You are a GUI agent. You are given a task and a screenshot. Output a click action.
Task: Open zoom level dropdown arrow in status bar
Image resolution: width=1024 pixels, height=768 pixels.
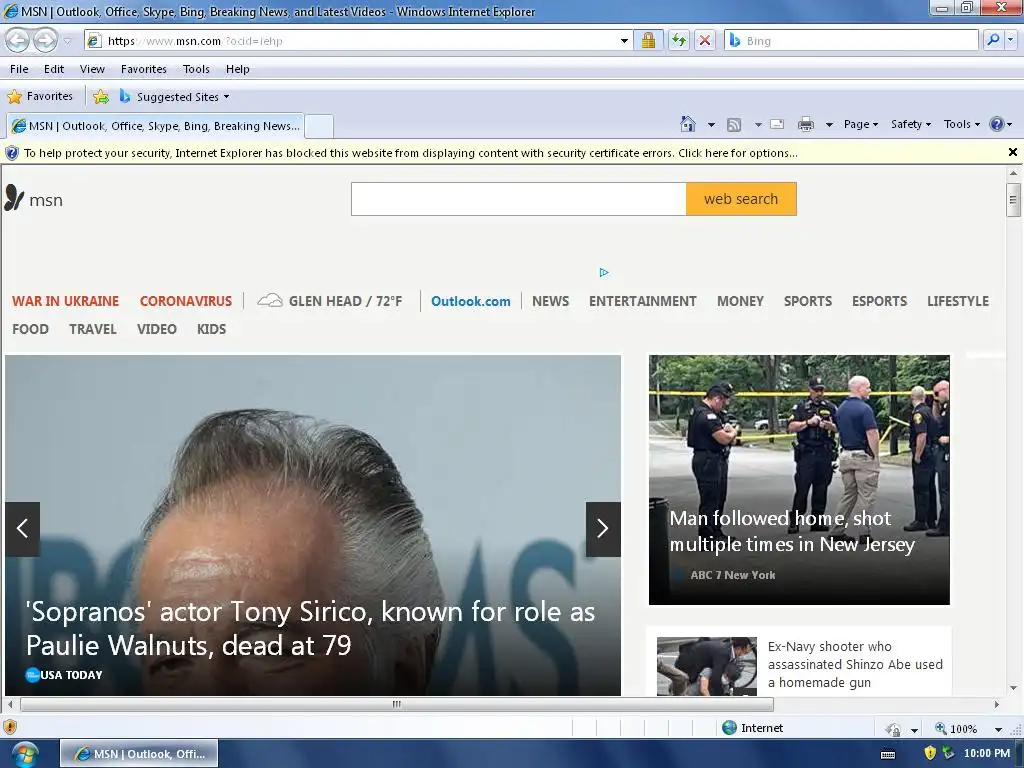(x=998, y=729)
